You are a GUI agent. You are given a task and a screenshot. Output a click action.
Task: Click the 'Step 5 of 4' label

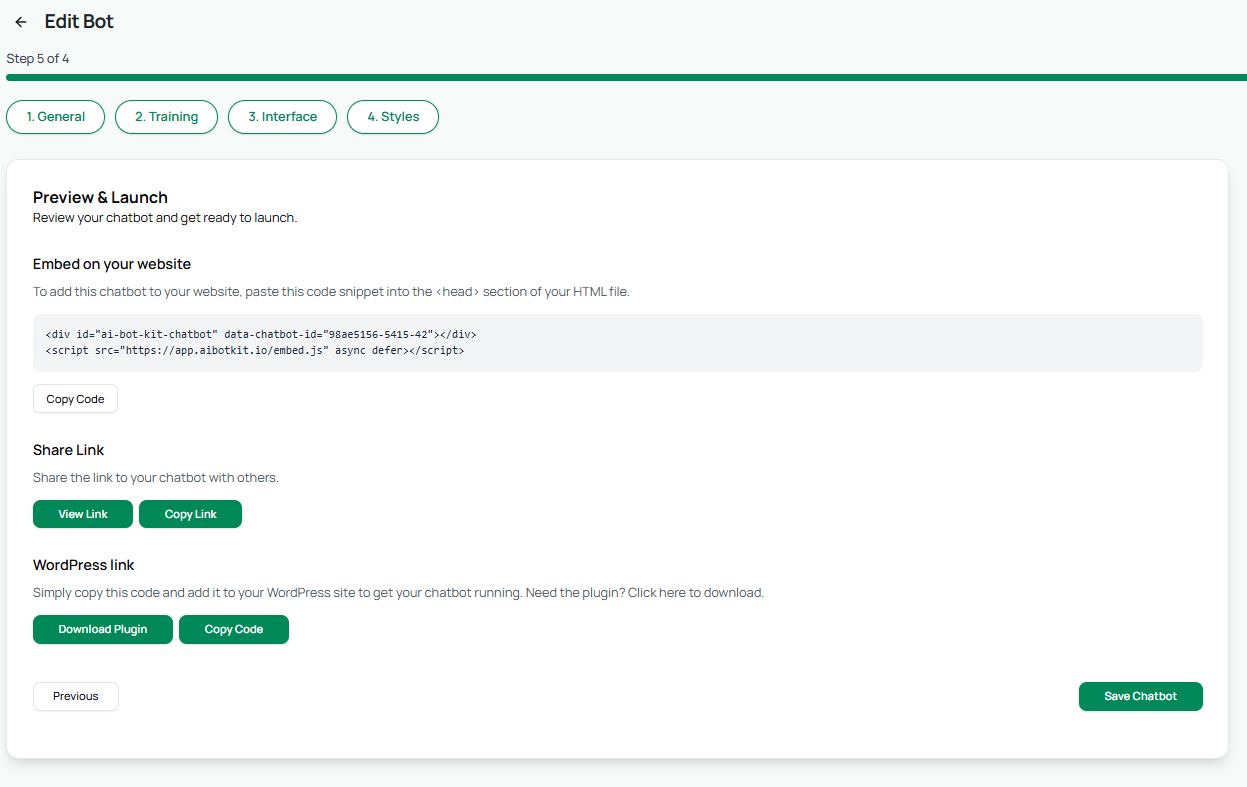tap(38, 58)
